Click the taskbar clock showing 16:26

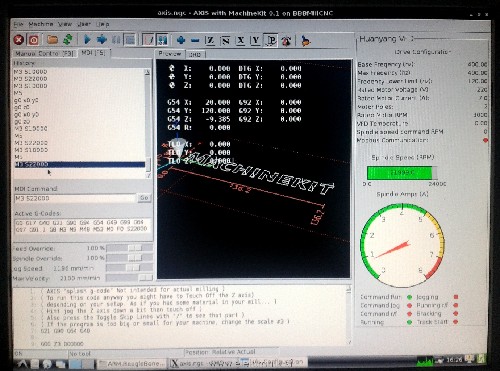(454, 360)
